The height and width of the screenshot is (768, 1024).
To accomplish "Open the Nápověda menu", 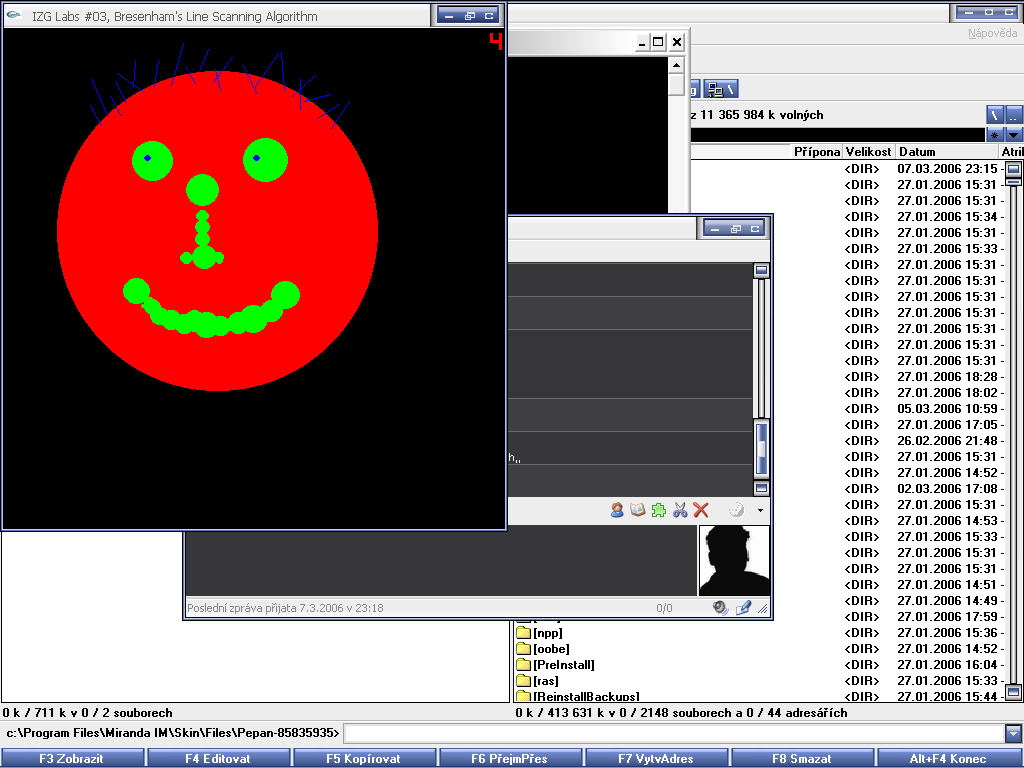I will 992,33.
